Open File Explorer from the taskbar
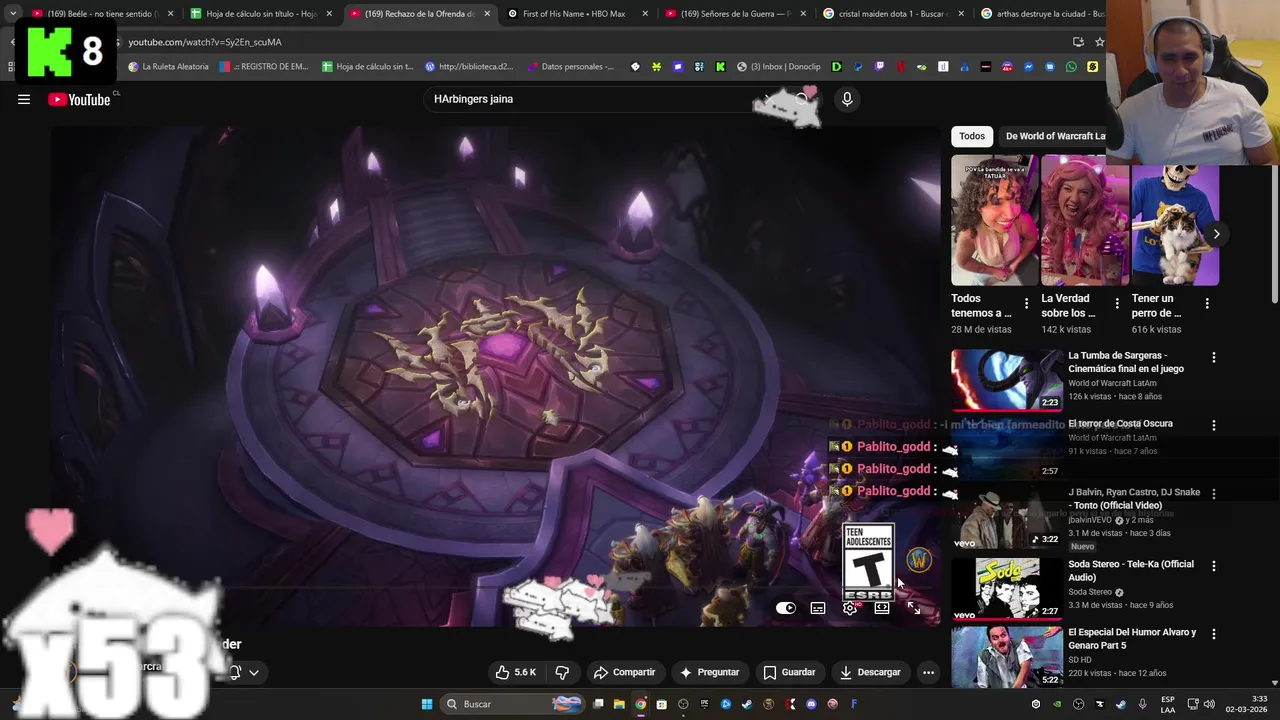Screen dimensions: 1280x720 point(619,704)
